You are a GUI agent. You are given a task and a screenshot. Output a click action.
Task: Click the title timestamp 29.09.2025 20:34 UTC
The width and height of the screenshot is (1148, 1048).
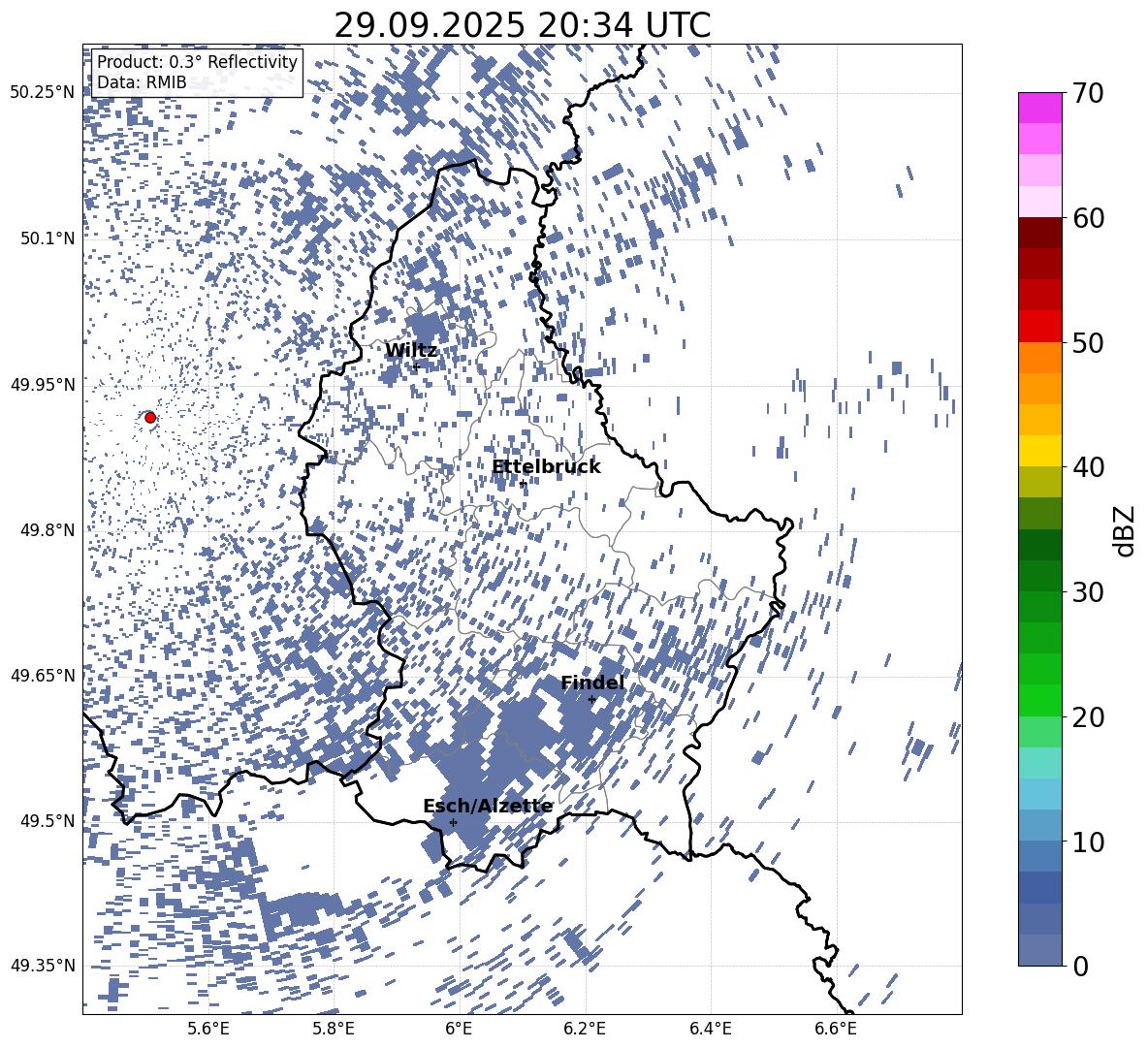click(522, 25)
